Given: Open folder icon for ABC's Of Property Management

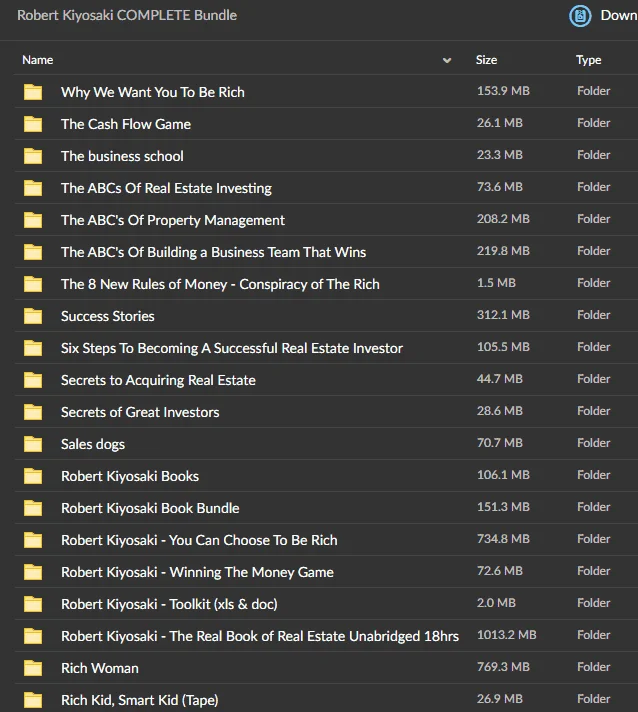Looking at the screenshot, I should tap(33, 220).
